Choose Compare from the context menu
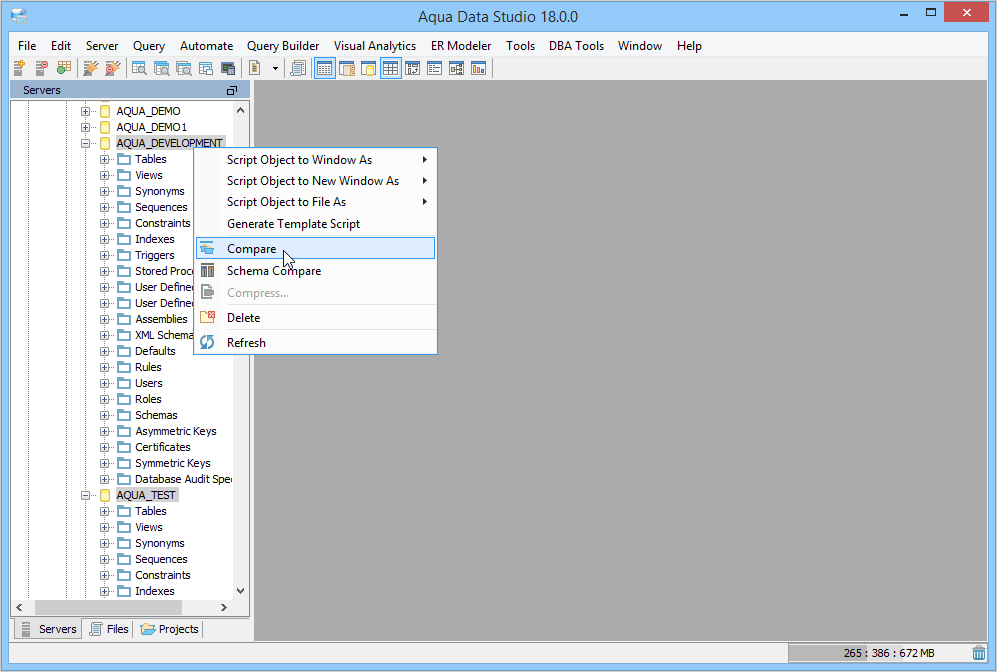The image size is (997, 672). pos(315,249)
